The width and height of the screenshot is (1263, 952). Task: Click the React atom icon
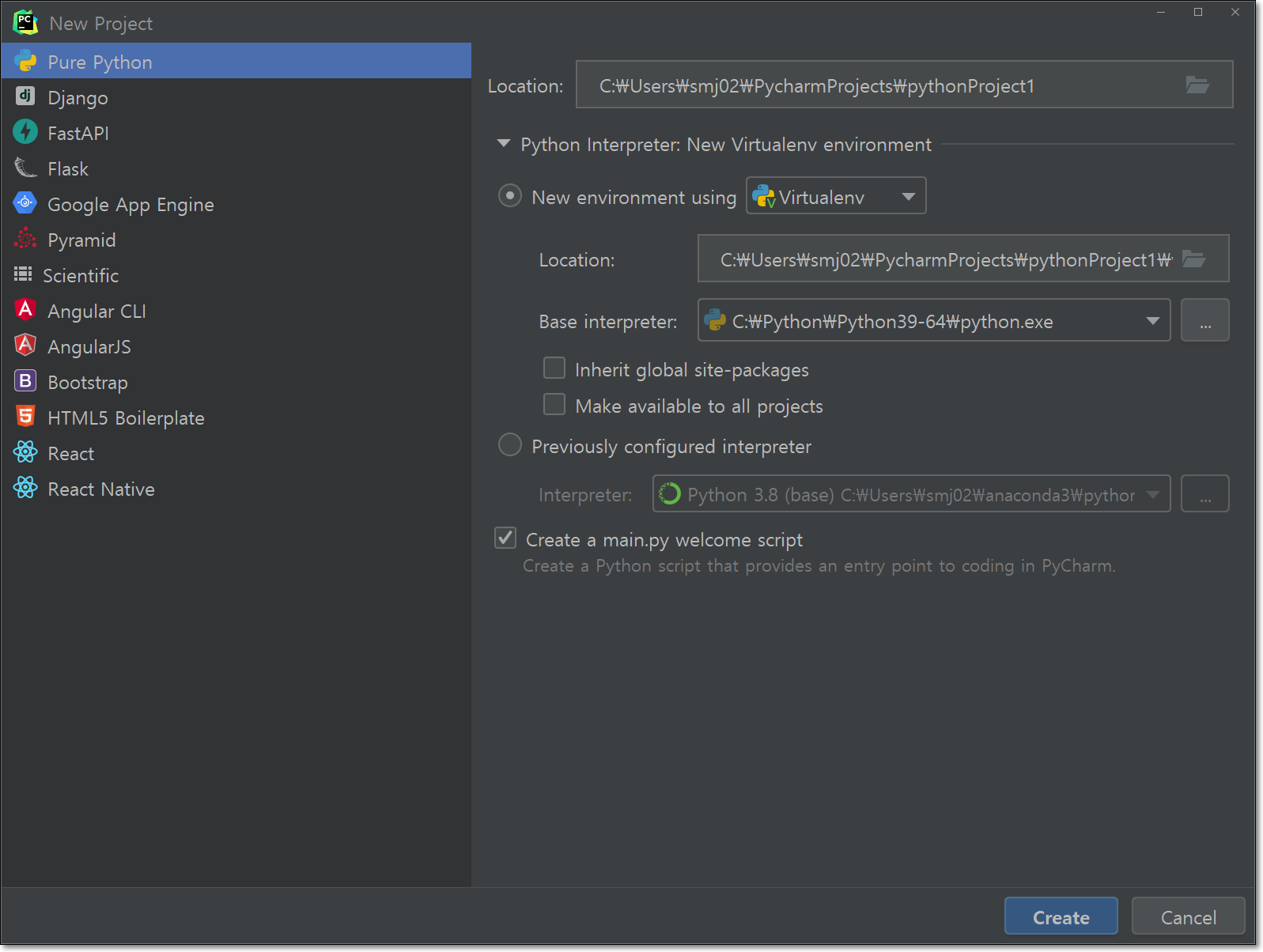[25, 452]
